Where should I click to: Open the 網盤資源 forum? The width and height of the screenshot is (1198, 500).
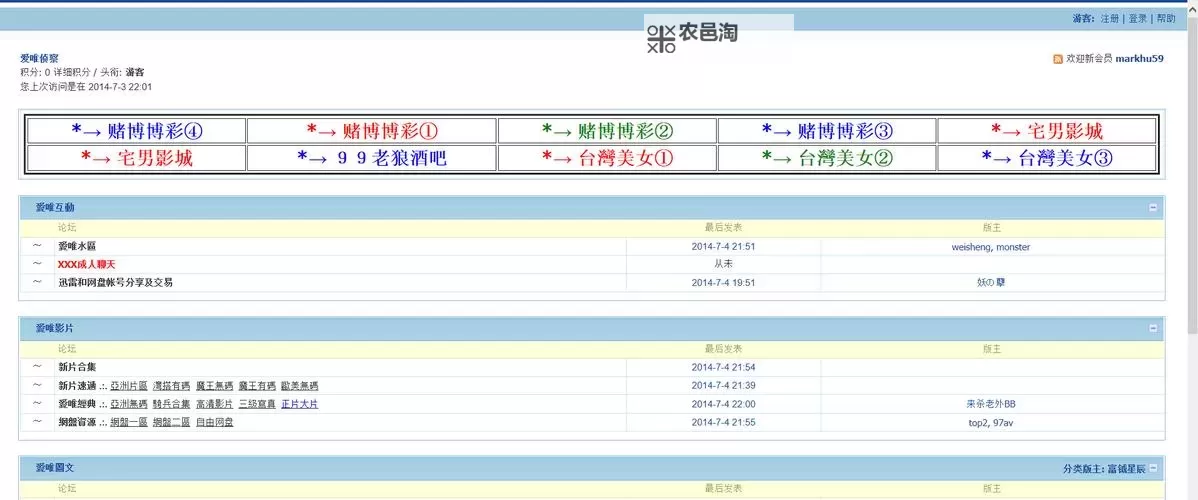pos(77,422)
